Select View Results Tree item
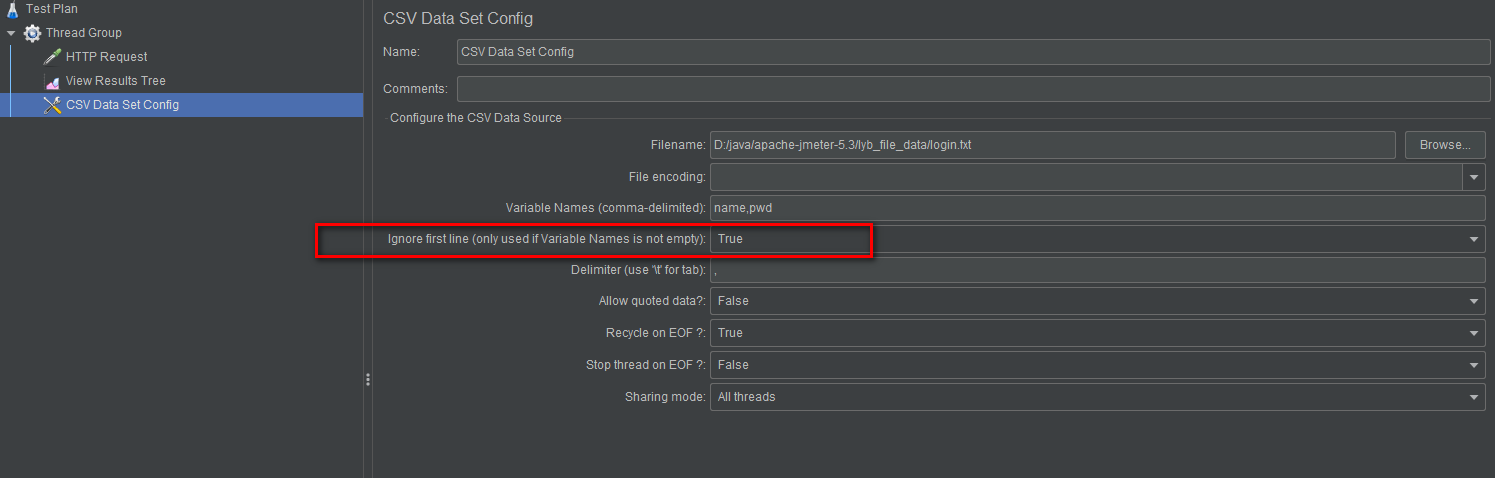Screen dimensions: 1495x478 (115, 81)
